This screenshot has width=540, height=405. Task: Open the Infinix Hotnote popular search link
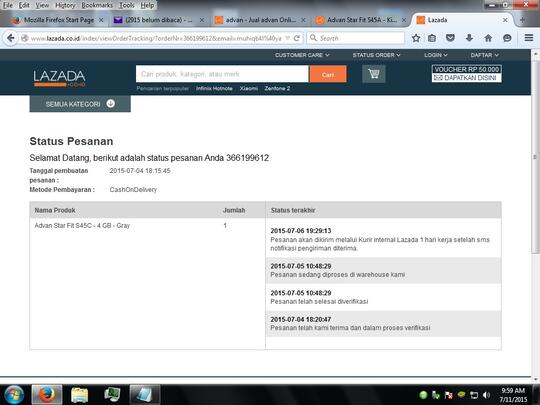(x=214, y=89)
